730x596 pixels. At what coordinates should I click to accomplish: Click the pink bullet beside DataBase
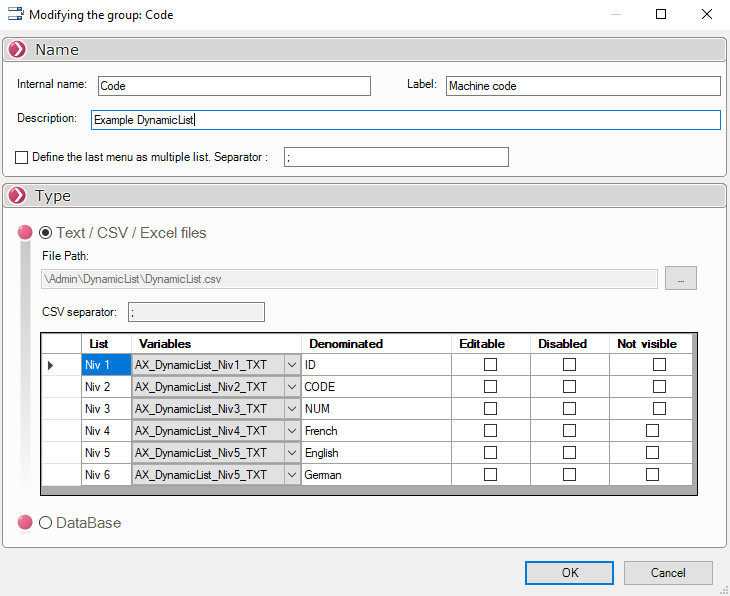(x=25, y=523)
